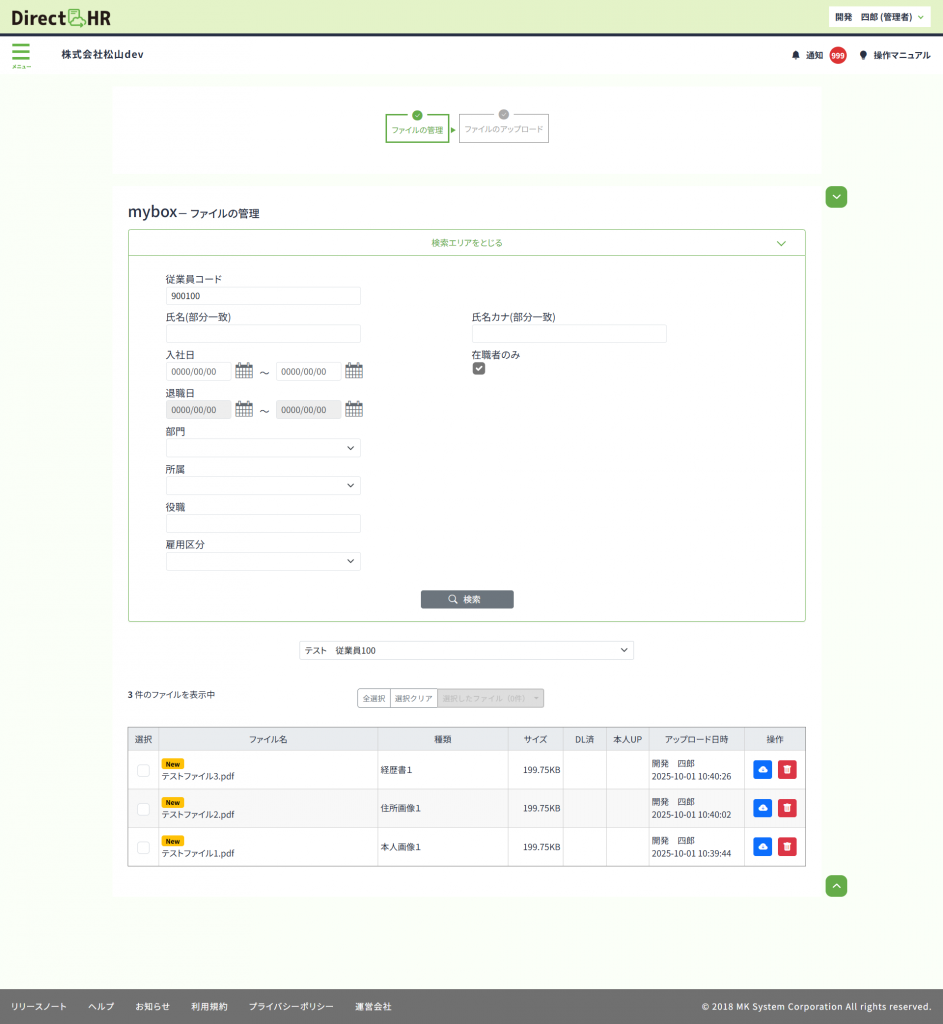The width and height of the screenshot is (943, 1024).
Task: Open the hamburger menu icon
Action: point(21,53)
